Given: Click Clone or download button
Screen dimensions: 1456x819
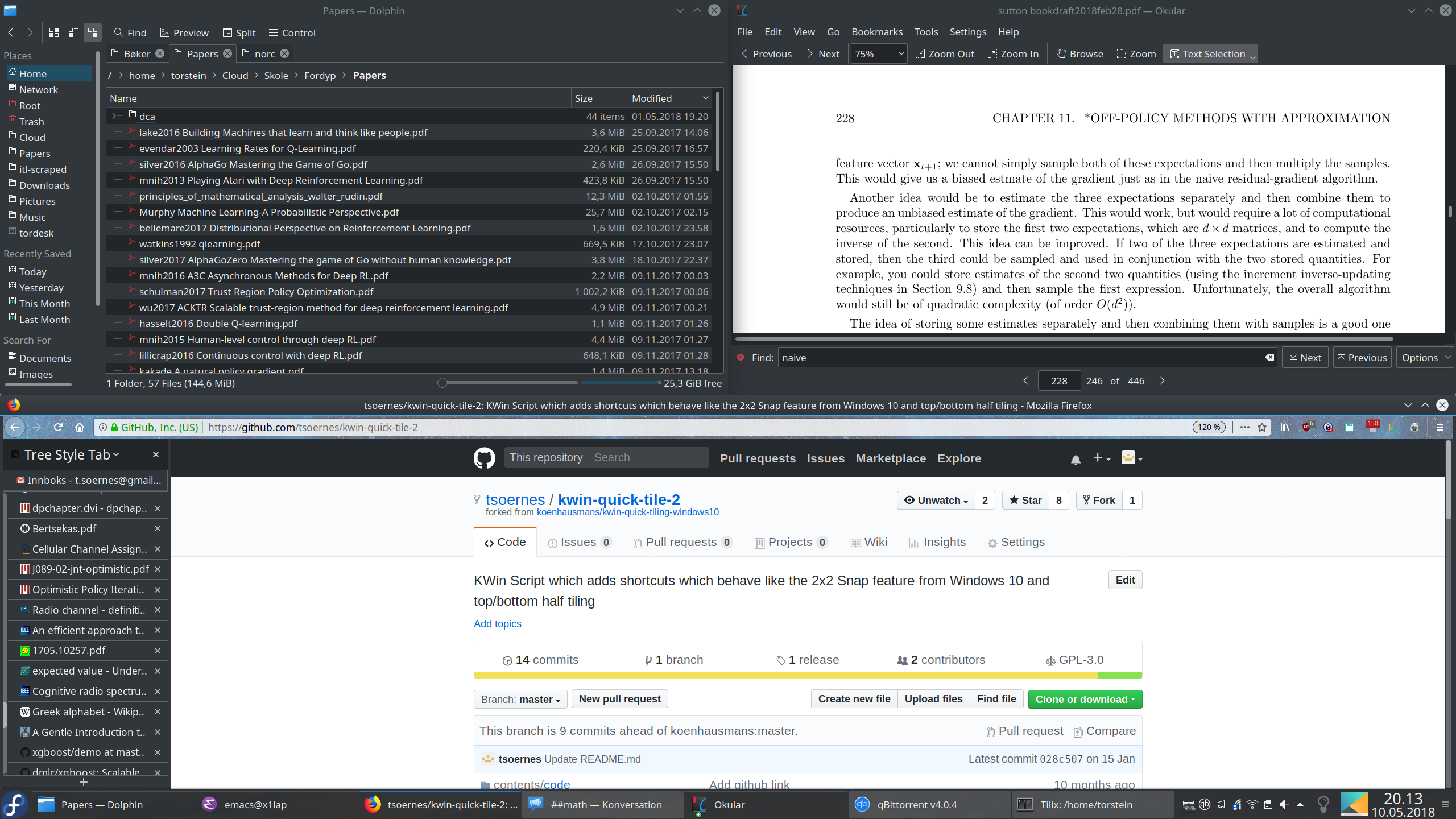Looking at the screenshot, I should (x=1085, y=699).
